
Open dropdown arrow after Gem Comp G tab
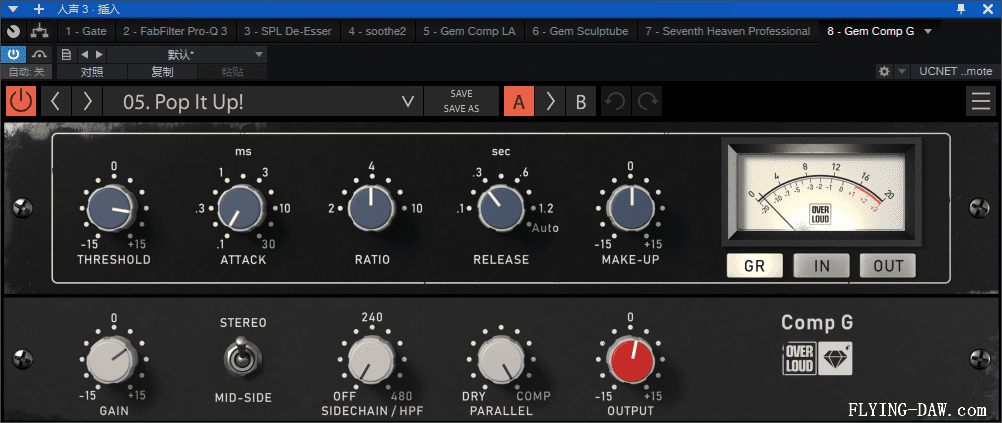pos(928,31)
